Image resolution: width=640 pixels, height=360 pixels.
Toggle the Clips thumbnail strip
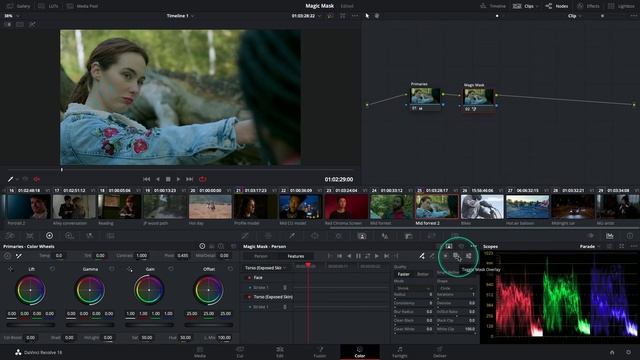click(524, 6)
